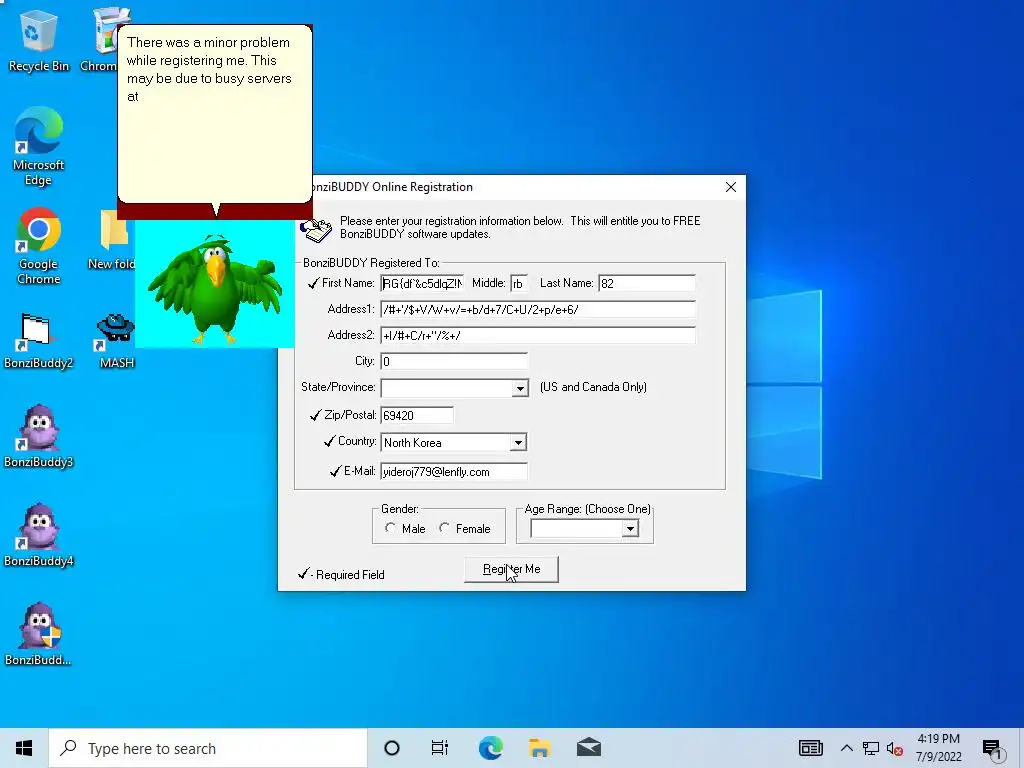Expand the Country dropdown showing North Korea
The image size is (1024, 768).
click(518, 443)
